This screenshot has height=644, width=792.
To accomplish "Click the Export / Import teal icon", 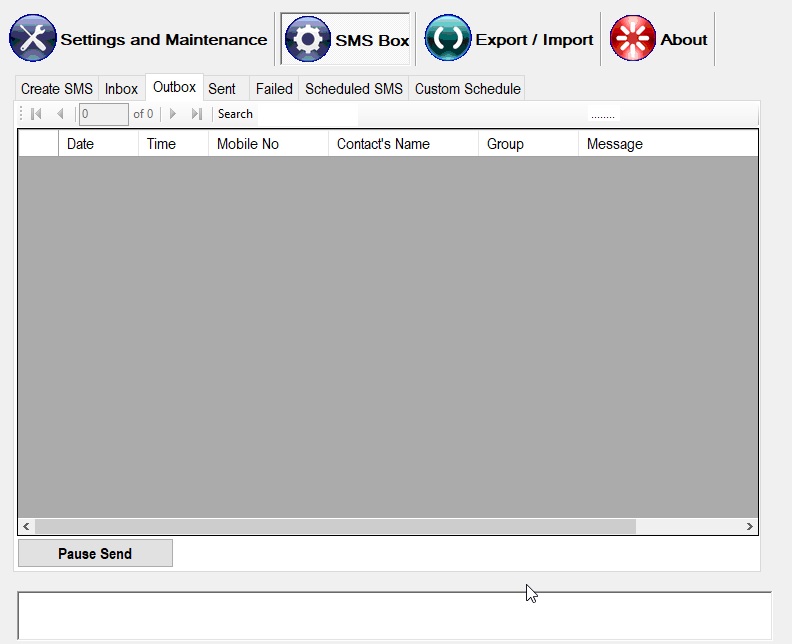I will pos(448,38).
